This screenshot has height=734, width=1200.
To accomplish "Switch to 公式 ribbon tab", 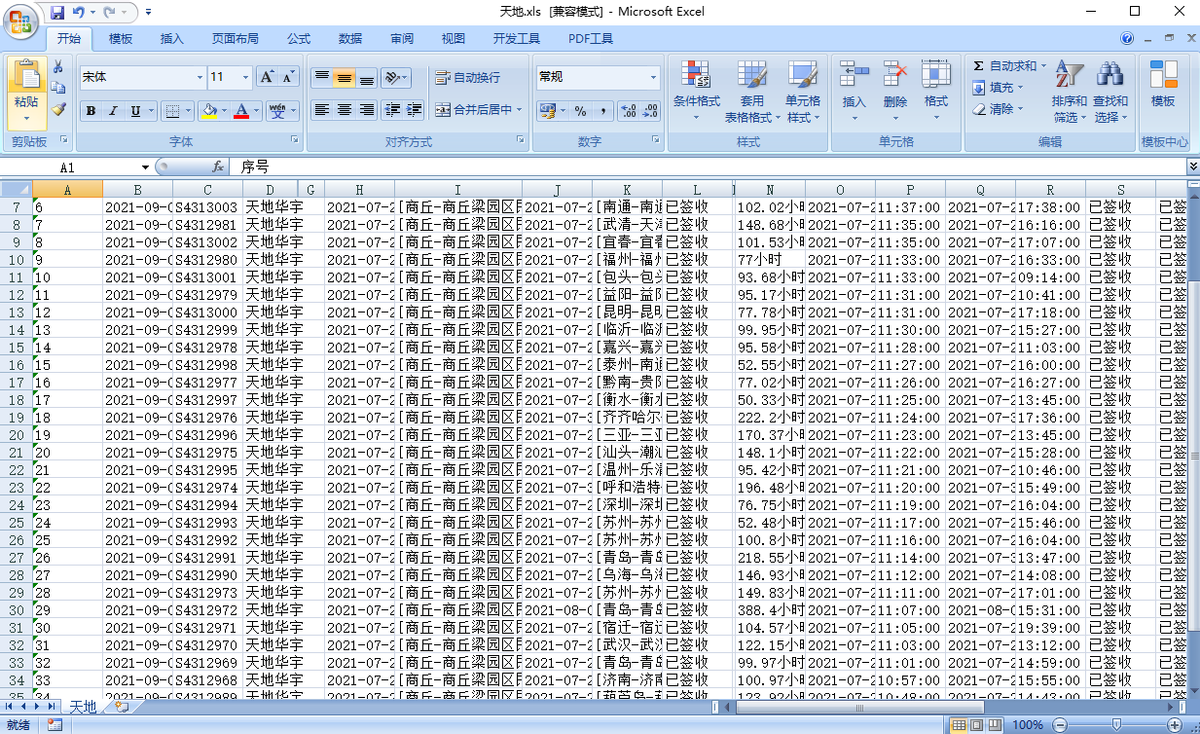I will click(299, 39).
